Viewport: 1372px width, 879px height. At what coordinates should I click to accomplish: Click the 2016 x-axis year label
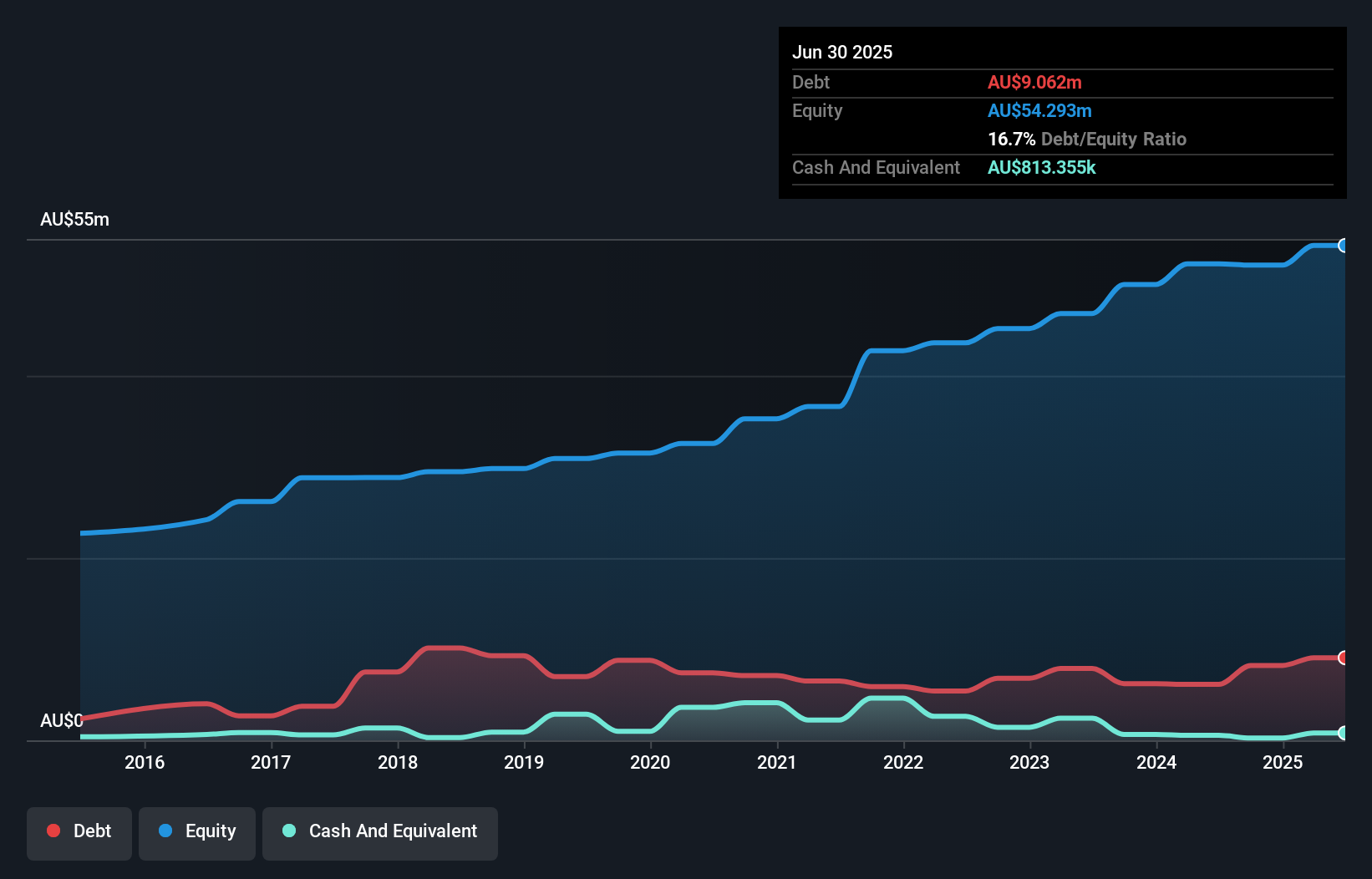[x=145, y=762]
